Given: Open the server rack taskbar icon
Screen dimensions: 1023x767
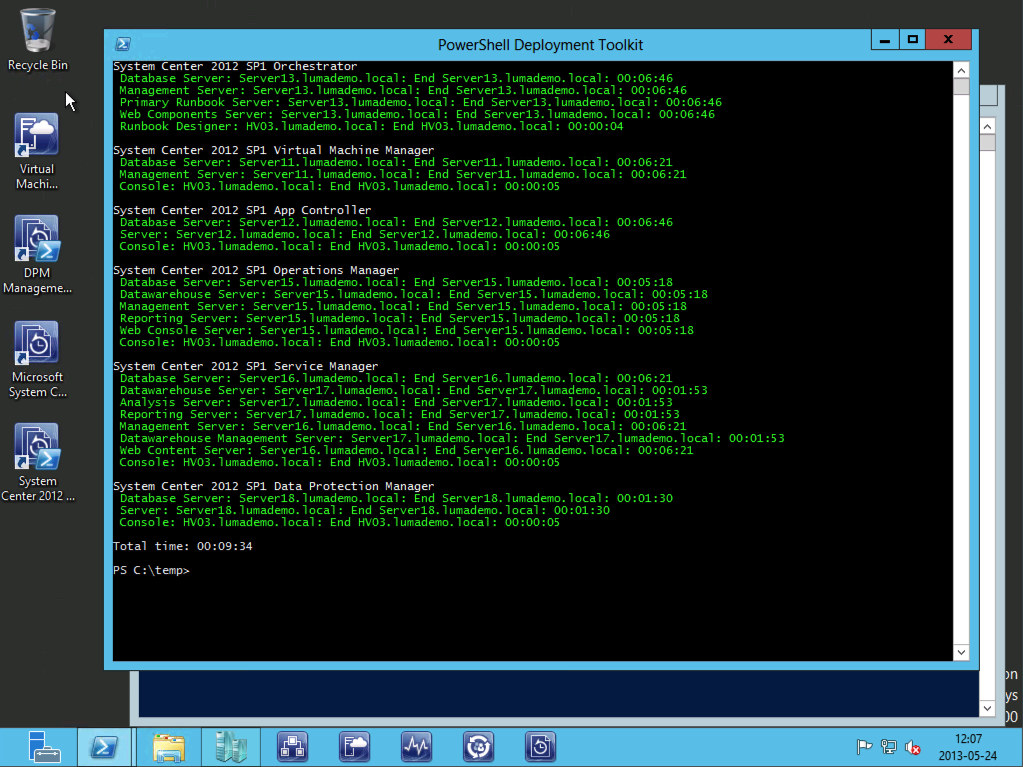Looking at the screenshot, I should [x=230, y=747].
